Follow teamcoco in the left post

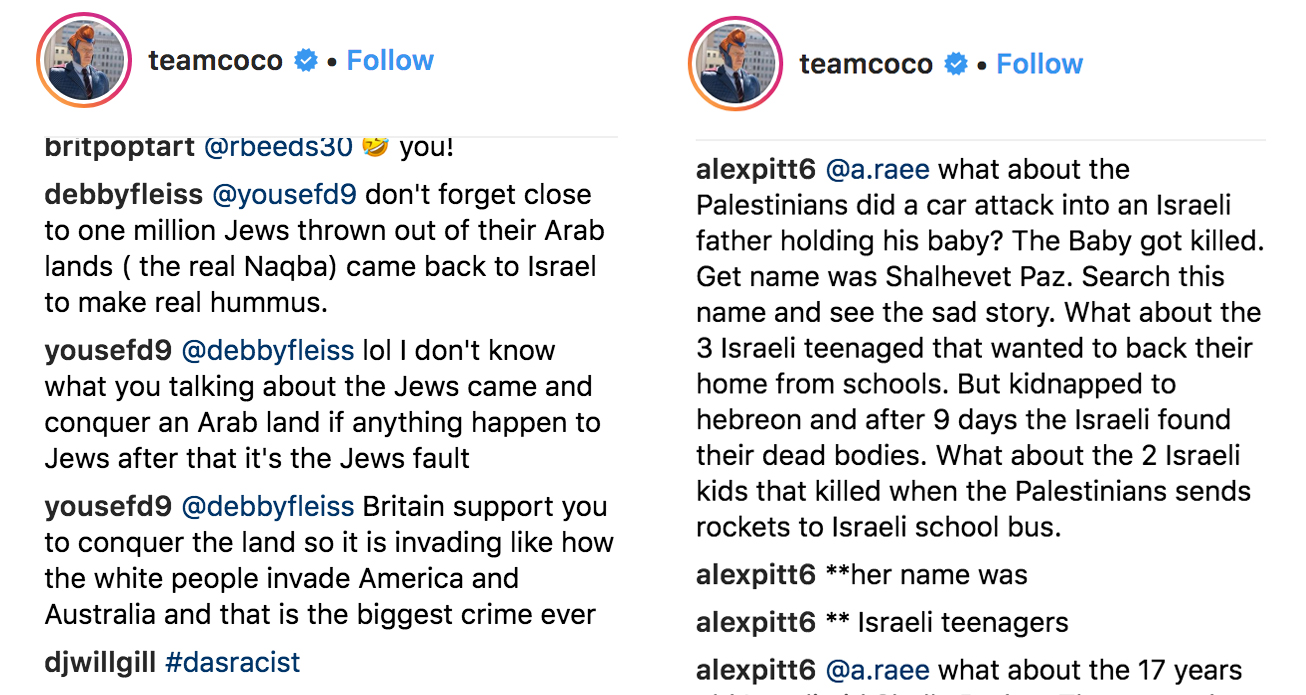tap(390, 61)
